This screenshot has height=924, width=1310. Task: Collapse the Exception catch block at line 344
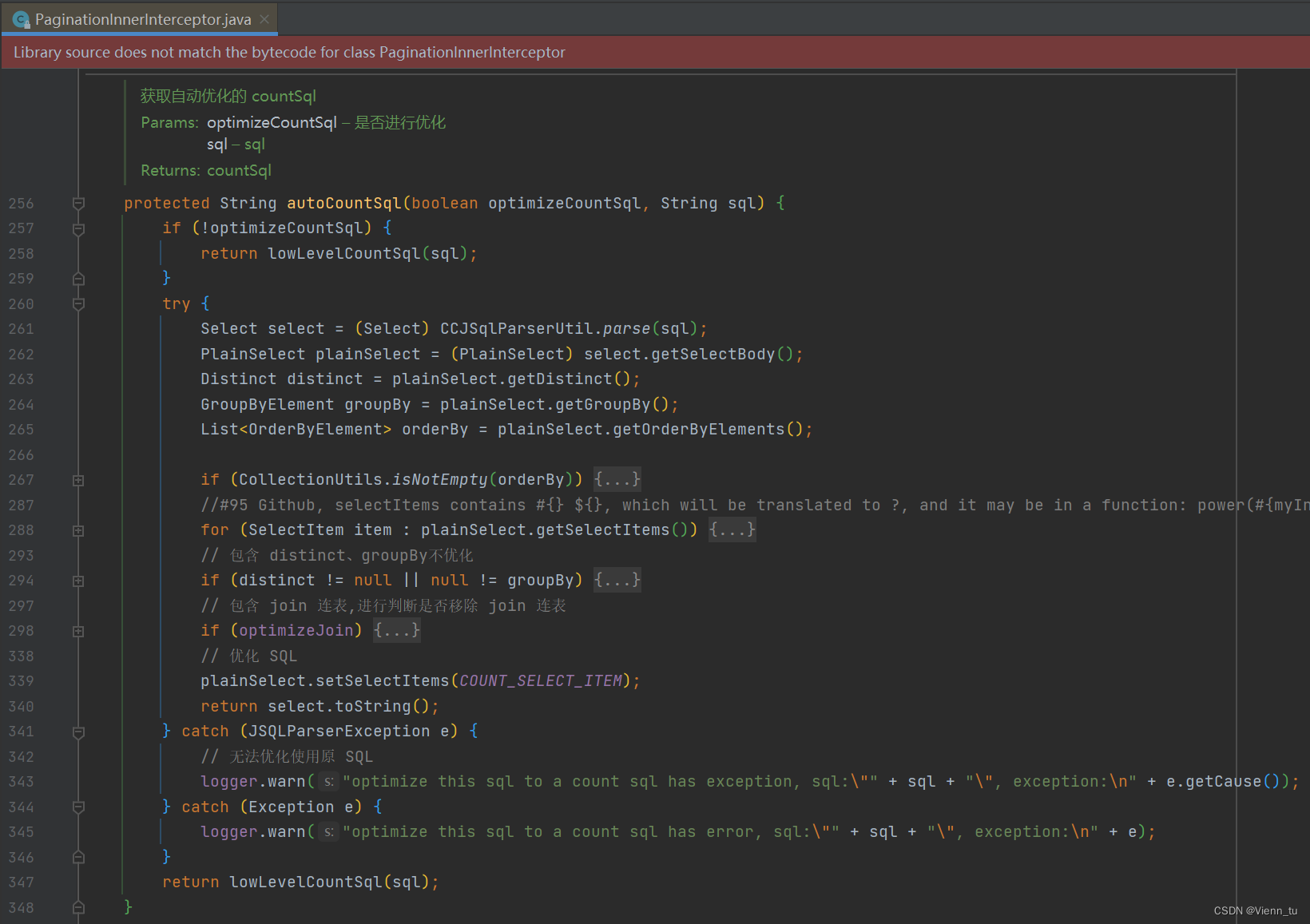pyautogui.click(x=78, y=807)
